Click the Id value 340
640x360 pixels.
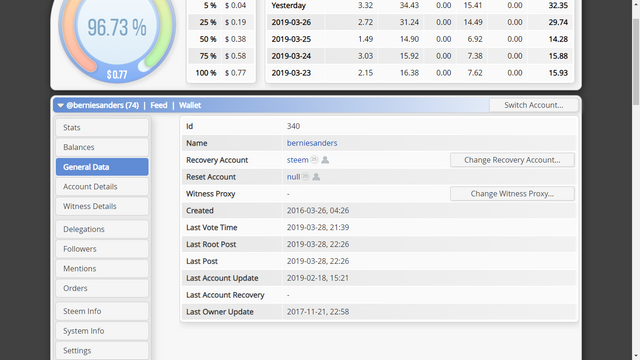click(x=293, y=126)
